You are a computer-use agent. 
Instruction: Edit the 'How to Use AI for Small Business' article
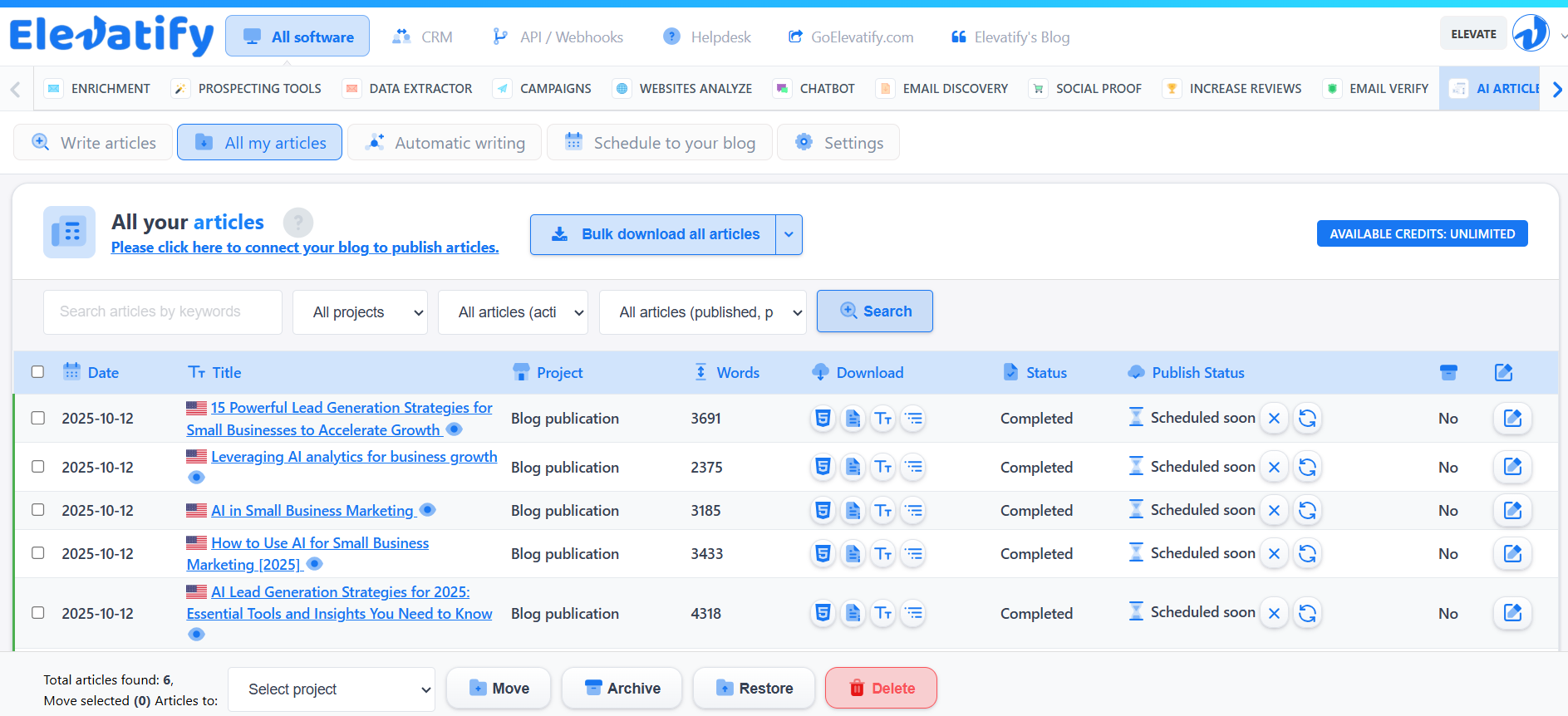[1512, 553]
